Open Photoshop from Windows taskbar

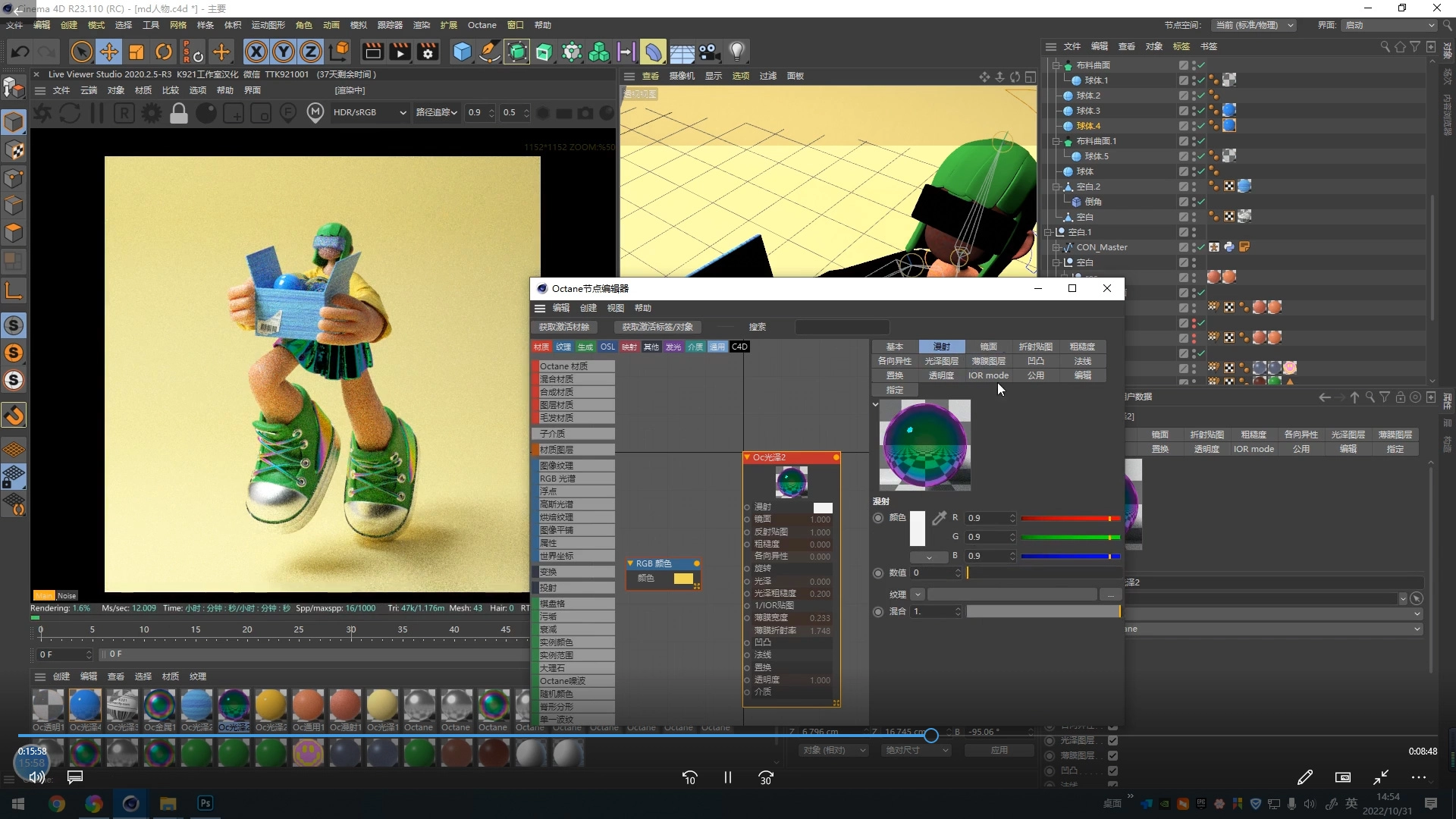point(205,804)
